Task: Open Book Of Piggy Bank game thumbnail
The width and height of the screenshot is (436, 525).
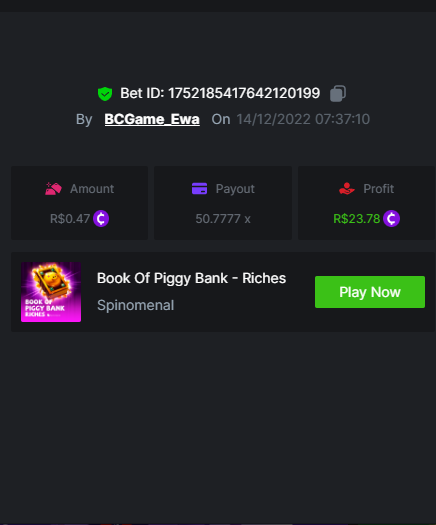Action: pos(51,292)
